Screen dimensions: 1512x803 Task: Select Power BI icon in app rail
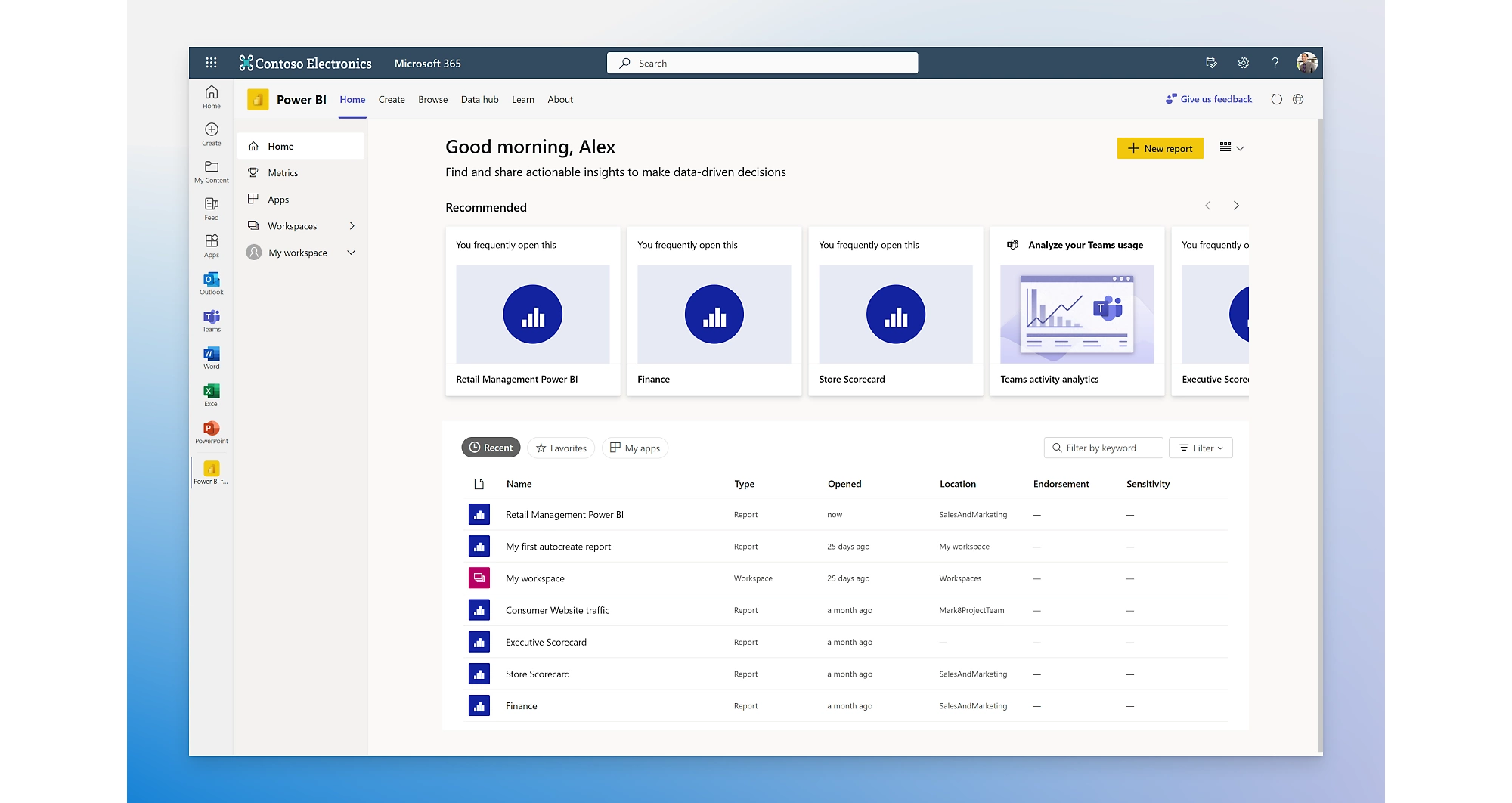[212, 473]
